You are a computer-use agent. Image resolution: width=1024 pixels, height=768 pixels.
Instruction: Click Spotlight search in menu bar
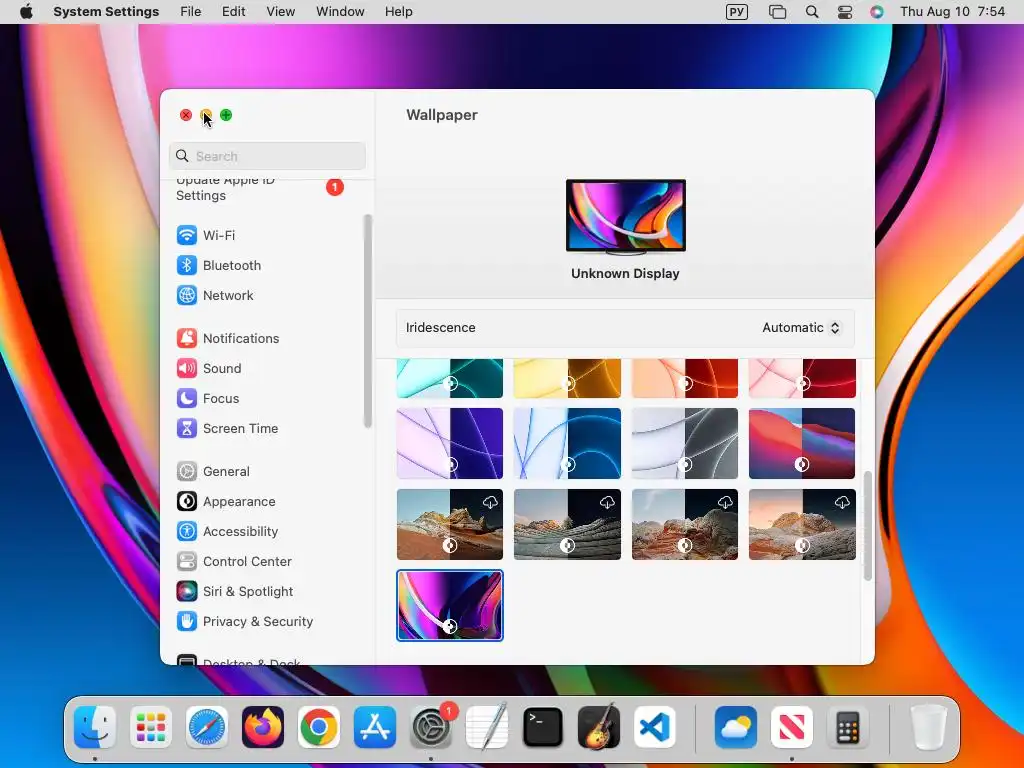pos(812,12)
